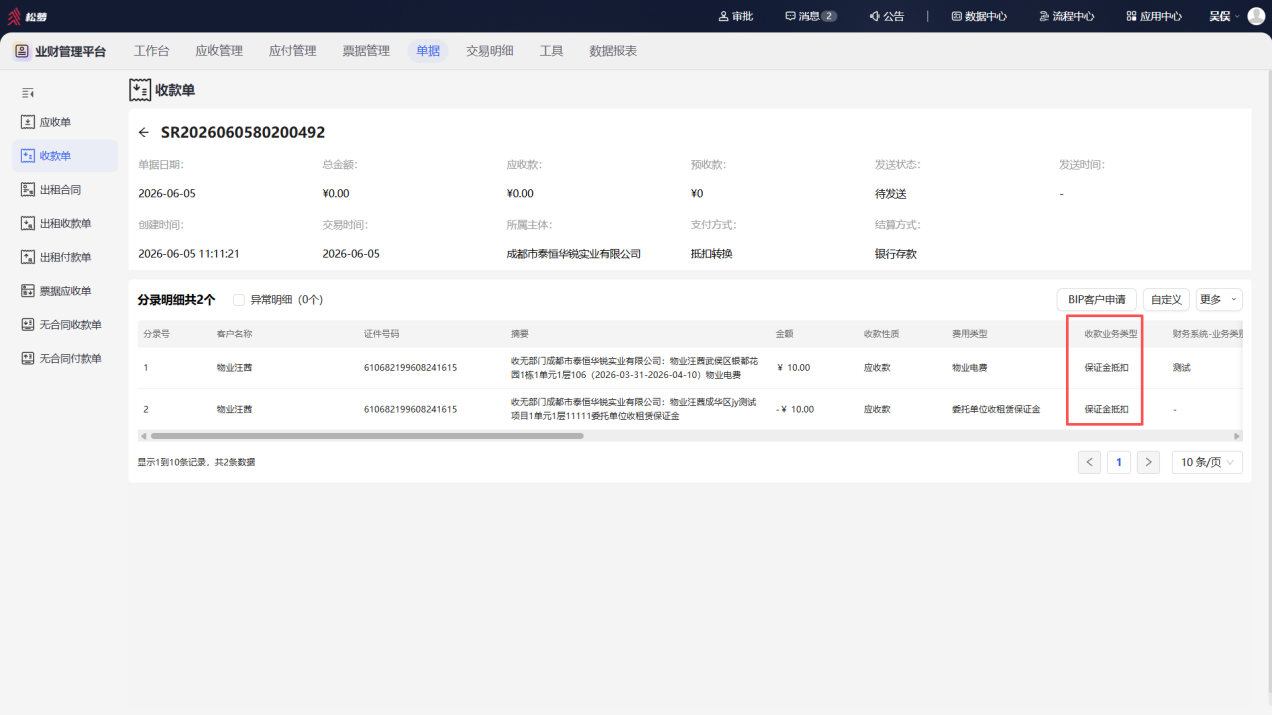The image size is (1272, 715).
Task: Click the red app logo at top left
Action: (x=14, y=16)
